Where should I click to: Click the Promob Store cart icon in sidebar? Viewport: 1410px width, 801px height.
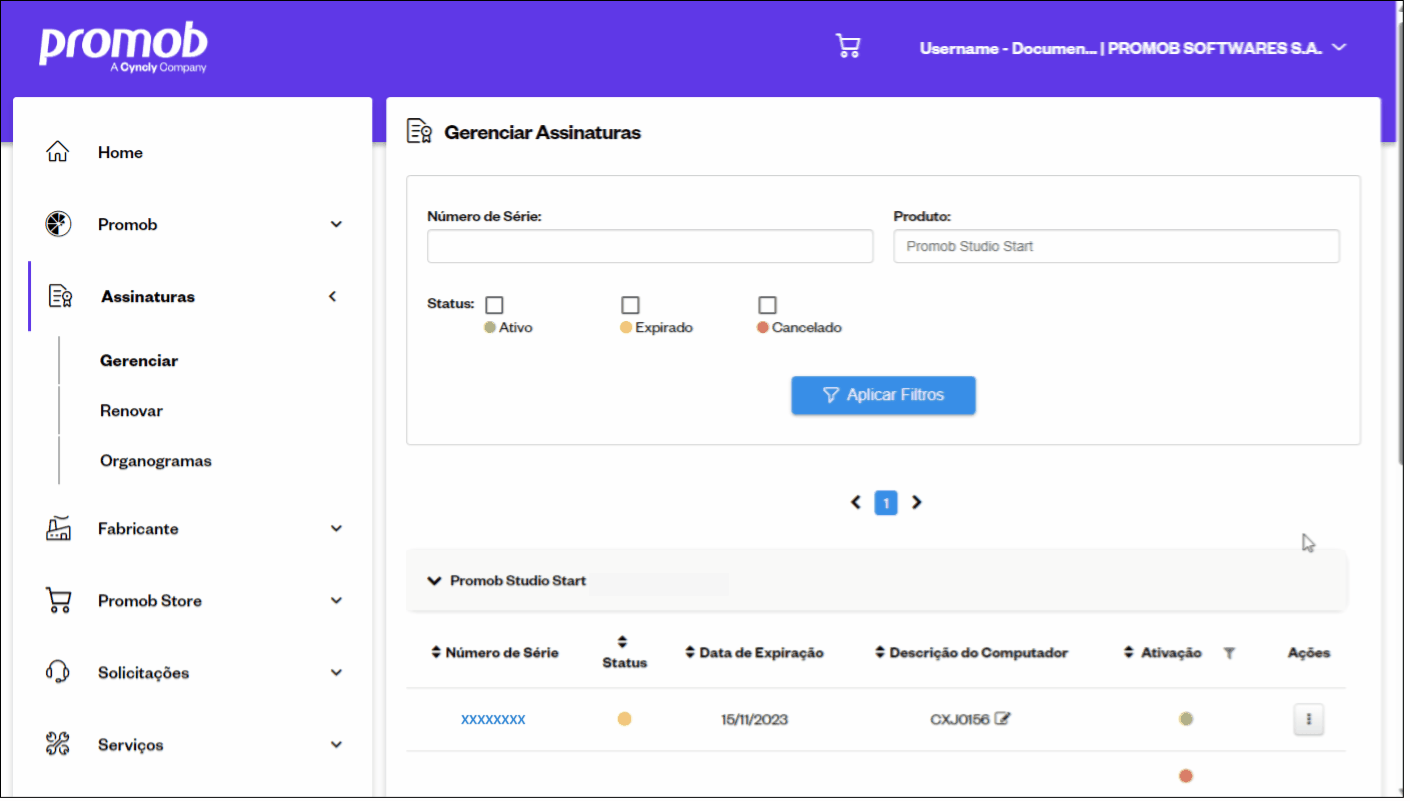58,600
